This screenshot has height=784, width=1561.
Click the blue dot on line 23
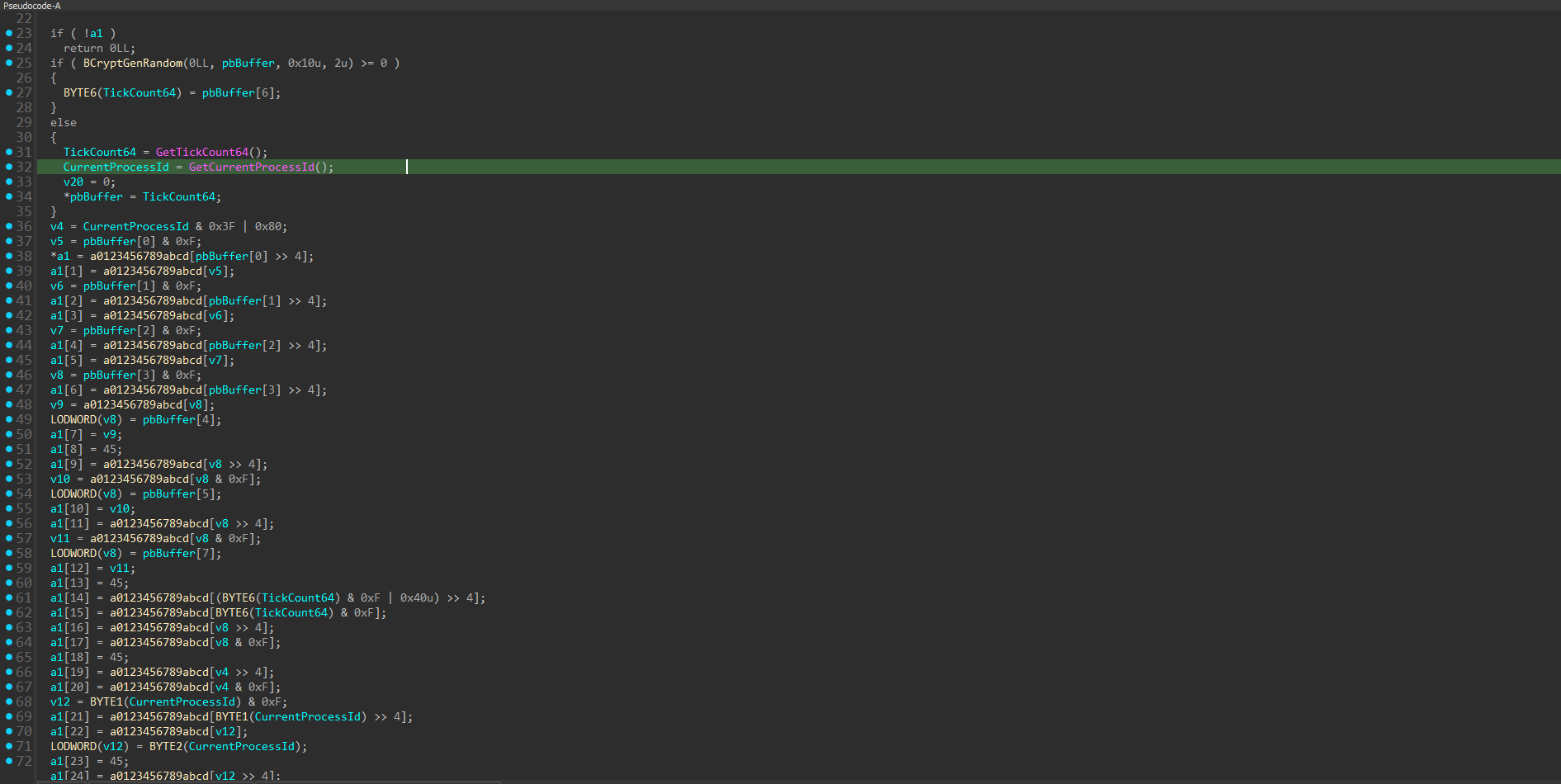click(9, 33)
